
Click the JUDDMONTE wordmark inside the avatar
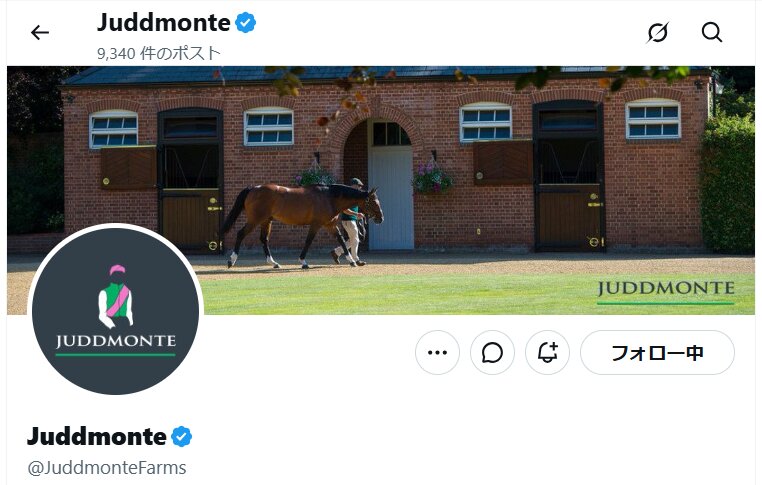point(116,342)
